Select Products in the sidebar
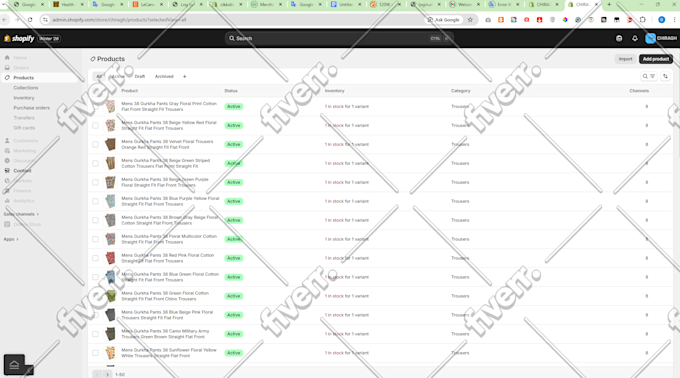Screen dimensions: 680x378 23,78
